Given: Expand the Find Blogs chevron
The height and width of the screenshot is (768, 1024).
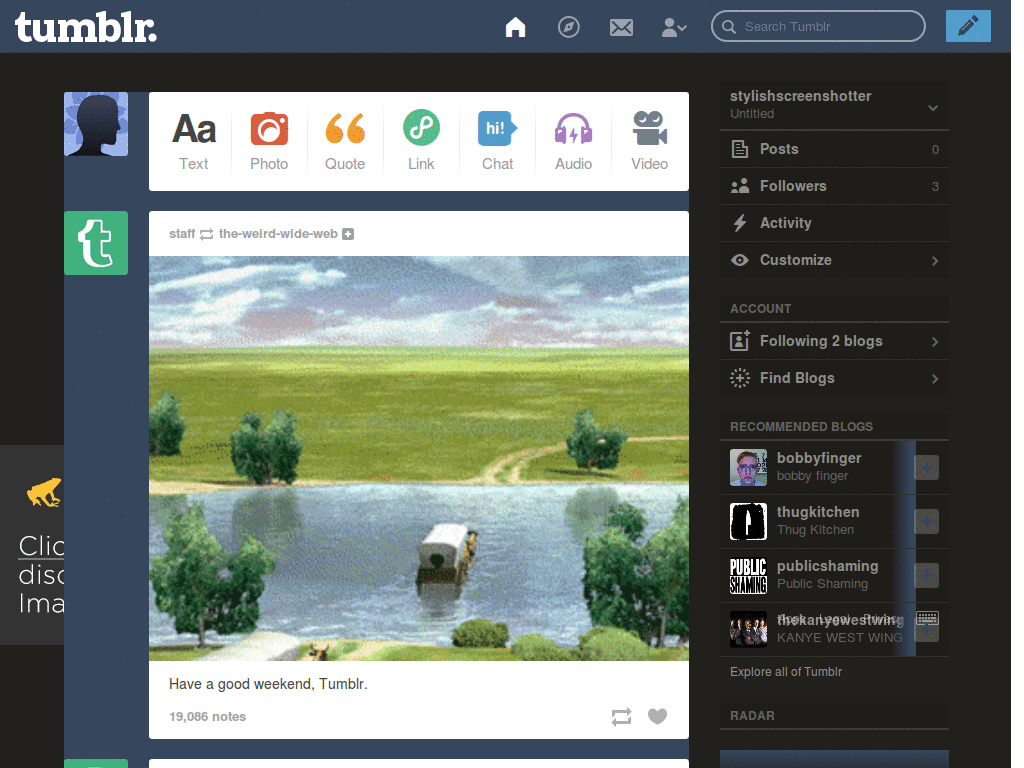Looking at the screenshot, I should point(935,379).
